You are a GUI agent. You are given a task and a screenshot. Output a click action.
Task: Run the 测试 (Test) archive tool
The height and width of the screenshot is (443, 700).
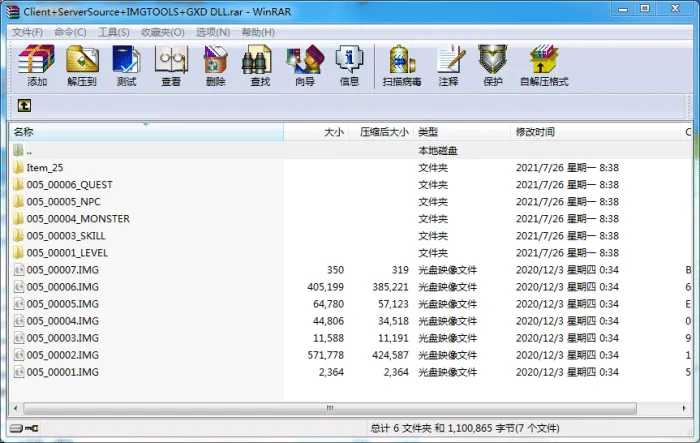tap(126, 65)
